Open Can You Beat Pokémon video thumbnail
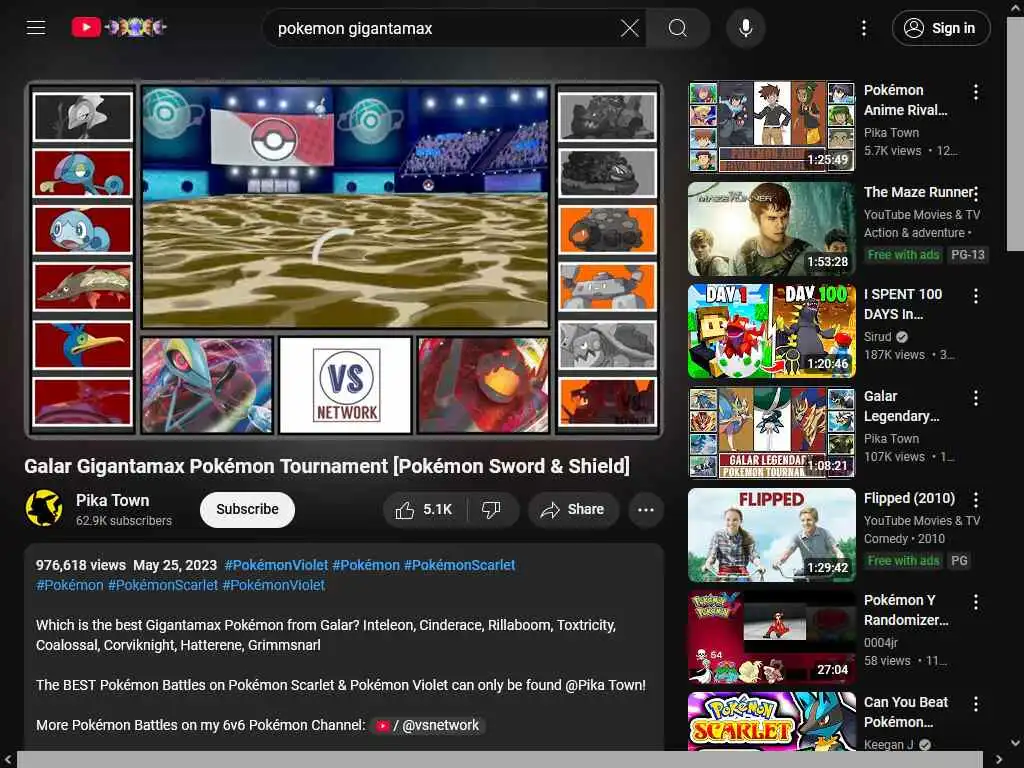Screen dimensions: 1024x768 pyautogui.click(x=771, y=721)
